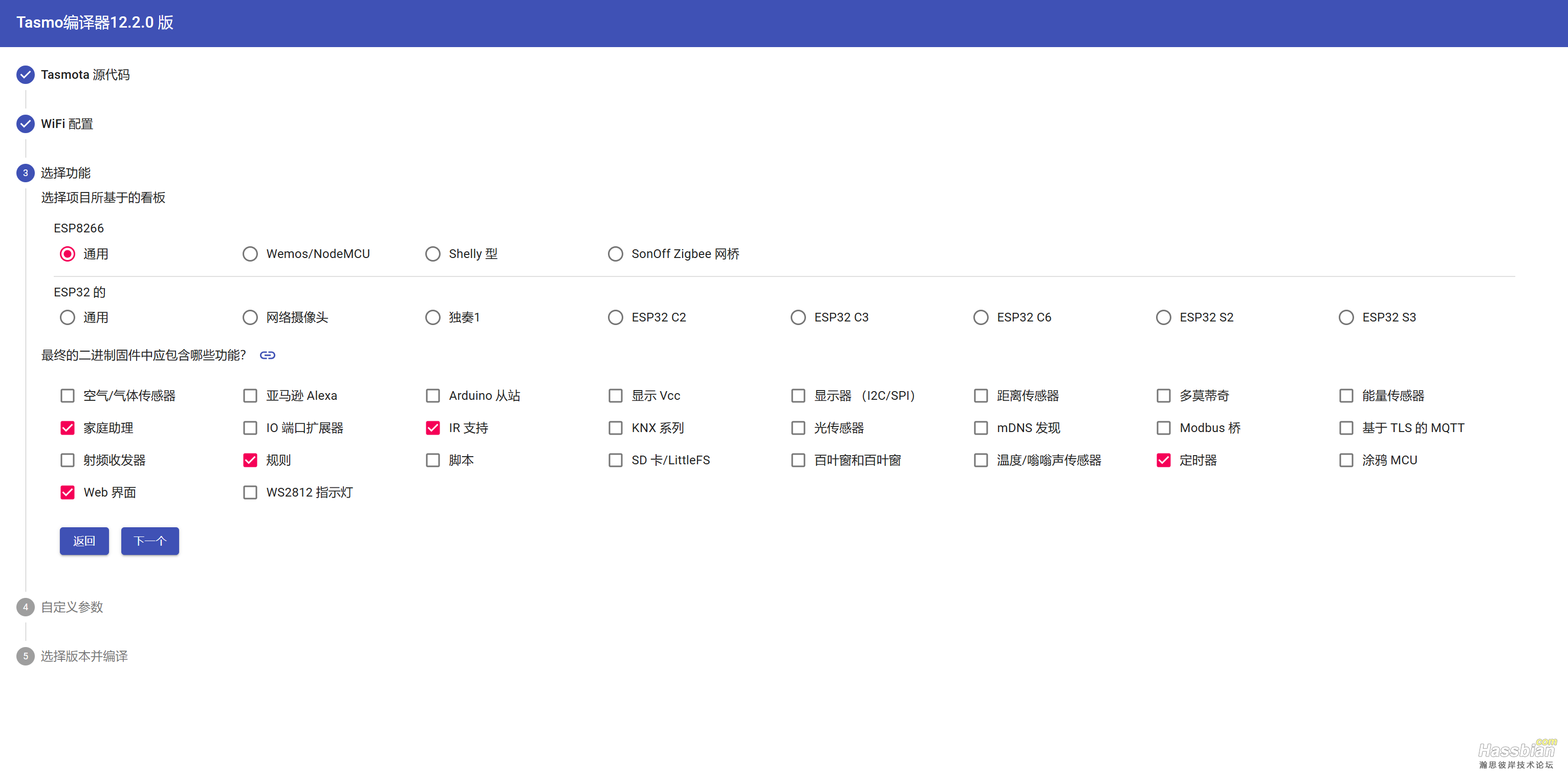Select Wemos/NodeMCU board
This screenshot has width=1568, height=774.
tap(250, 254)
